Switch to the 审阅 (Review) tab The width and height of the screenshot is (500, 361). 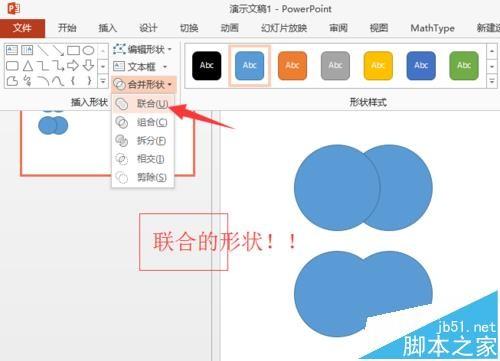338,28
